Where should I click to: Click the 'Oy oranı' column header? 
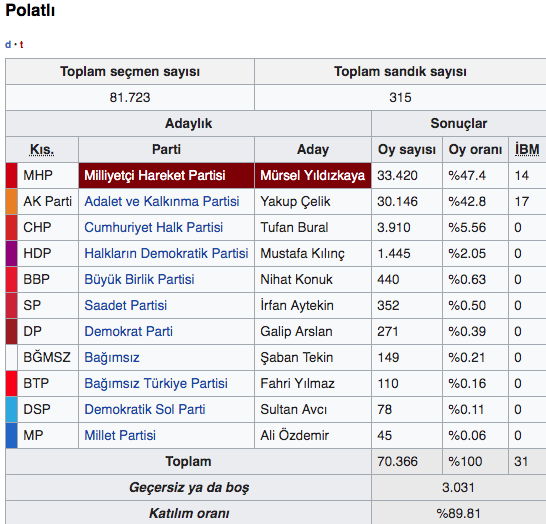tap(475, 150)
